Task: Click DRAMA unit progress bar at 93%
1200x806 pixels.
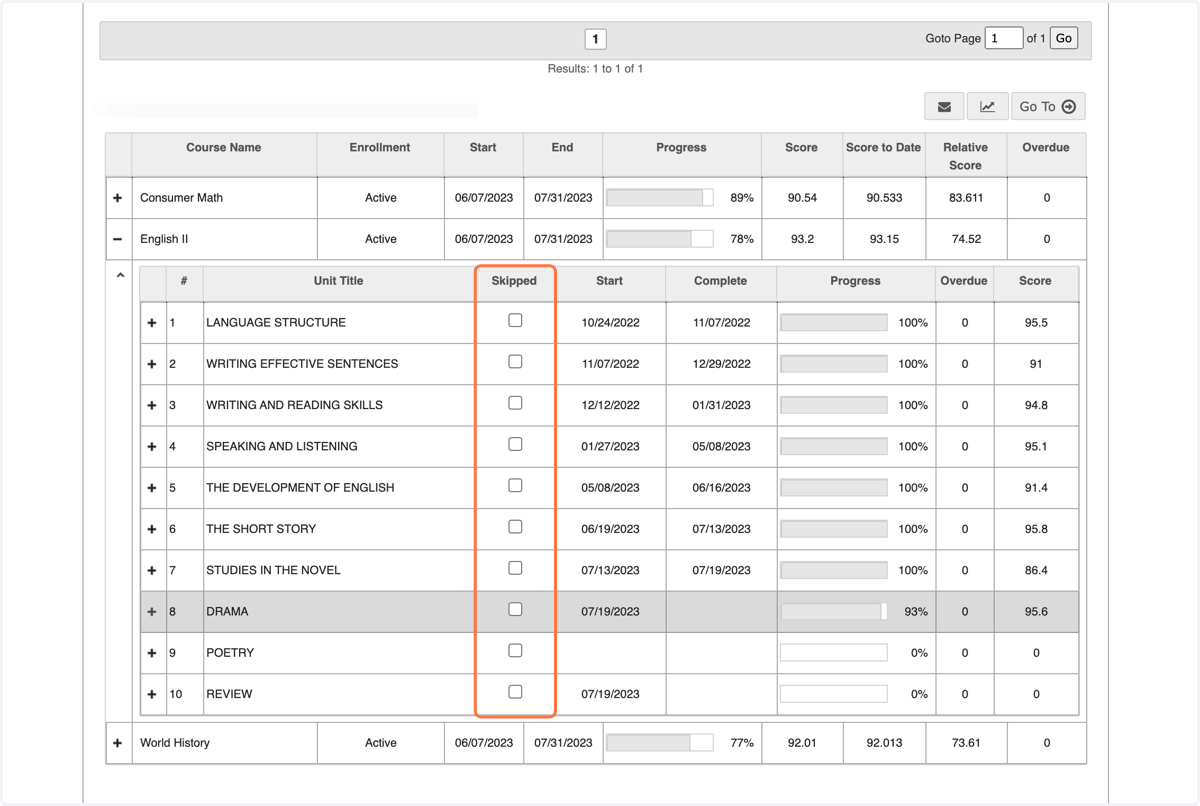Action: click(x=834, y=611)
